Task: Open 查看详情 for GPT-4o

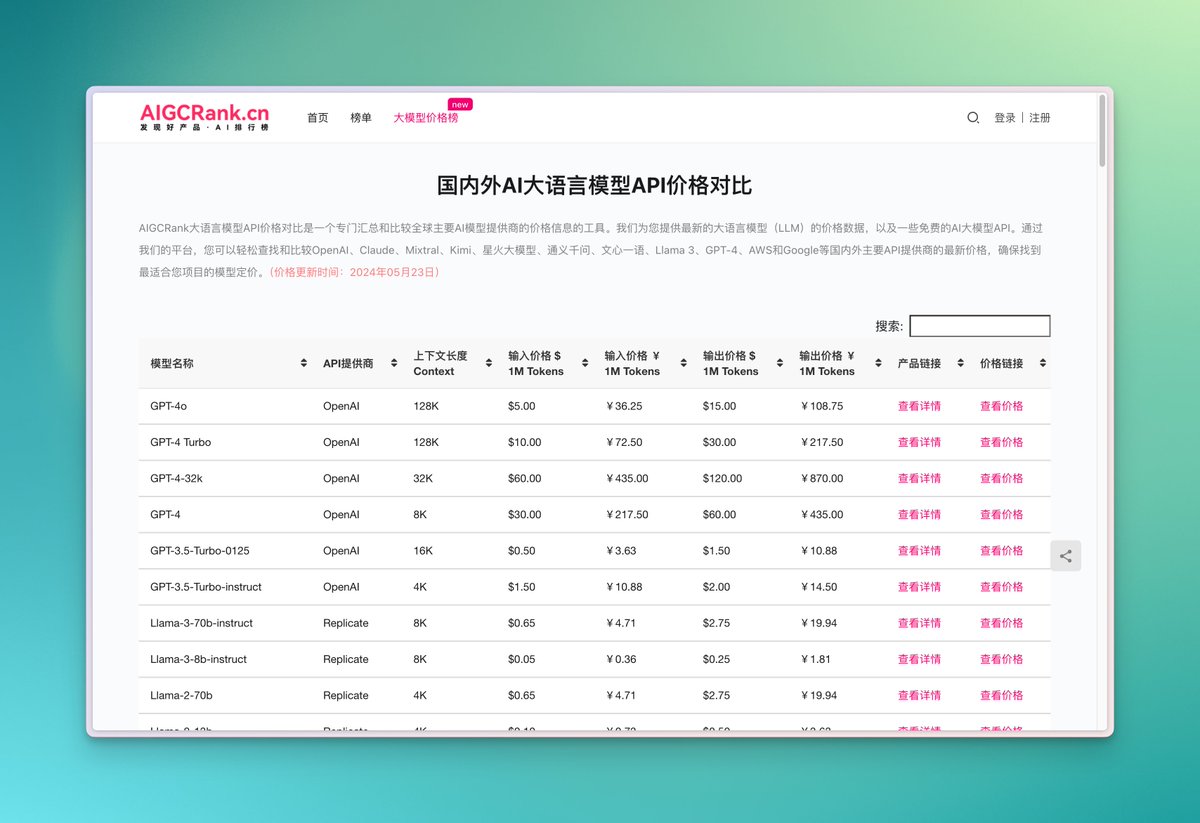Action: pos(919,406)
